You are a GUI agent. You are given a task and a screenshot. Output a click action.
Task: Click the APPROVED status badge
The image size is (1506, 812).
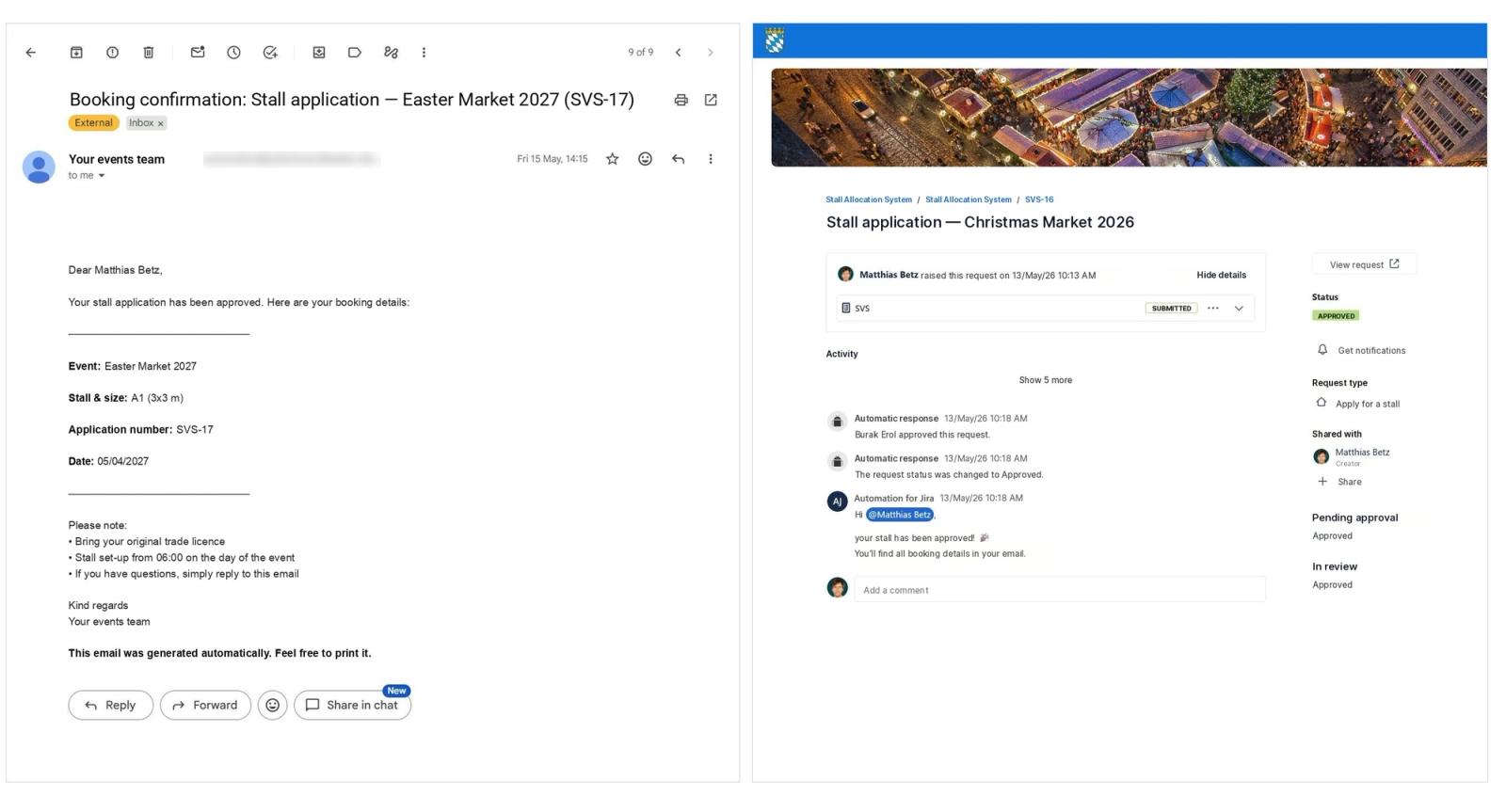(1336, 316)
